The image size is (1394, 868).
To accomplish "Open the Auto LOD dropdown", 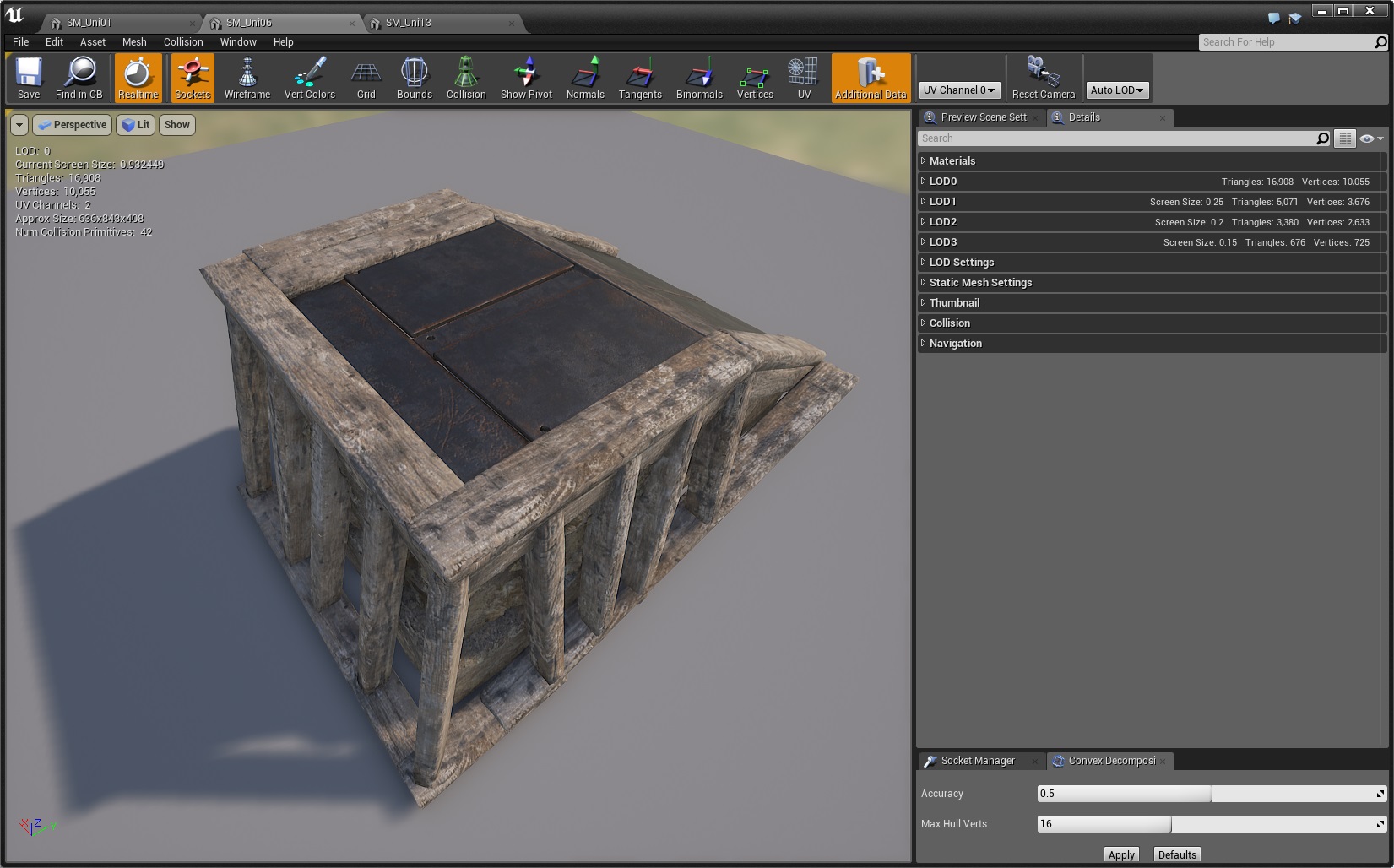I will 1116,90.
